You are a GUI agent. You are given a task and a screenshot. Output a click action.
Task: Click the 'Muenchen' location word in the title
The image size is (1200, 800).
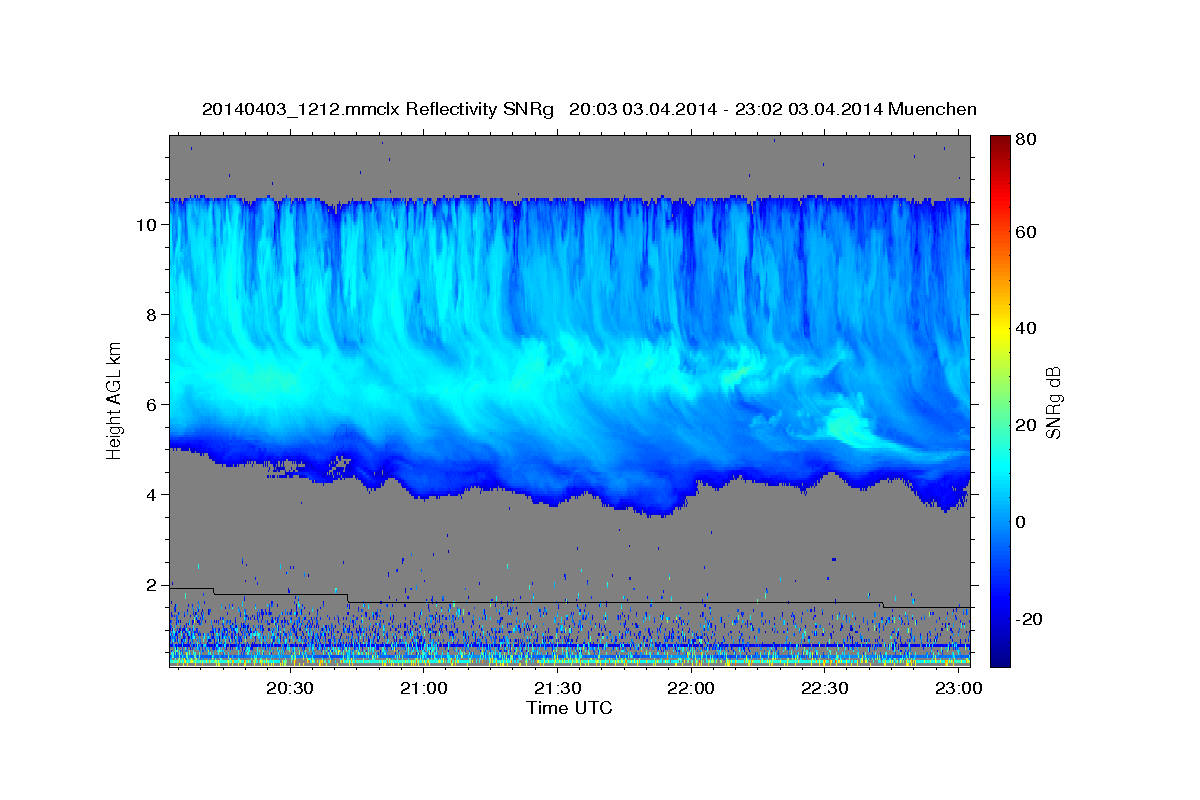click(931, 109)
